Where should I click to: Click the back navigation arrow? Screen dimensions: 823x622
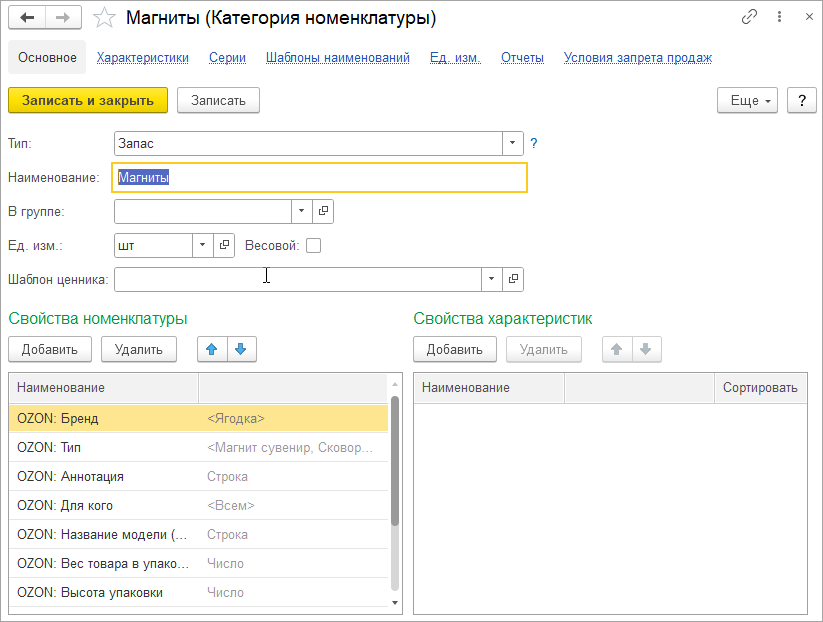pyautogui.click(x=28, y=16)
